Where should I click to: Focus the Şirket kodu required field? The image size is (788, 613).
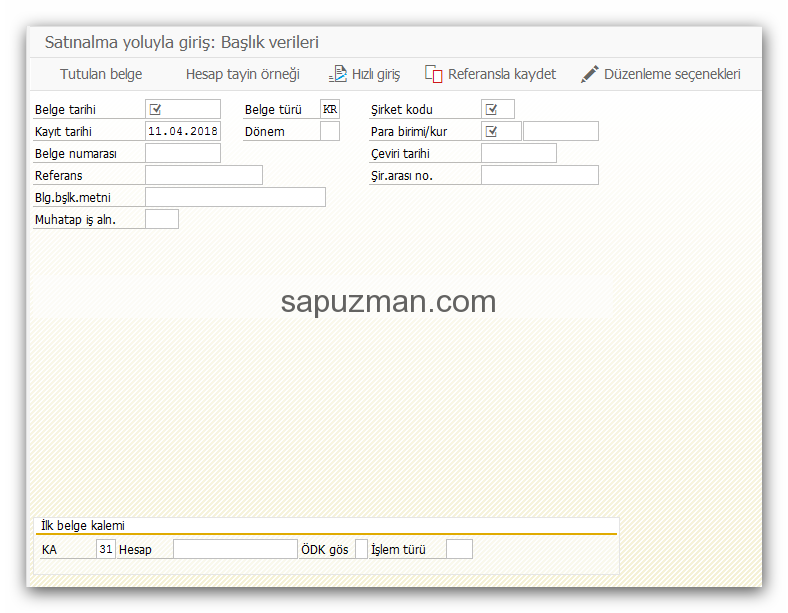pos(498,109)
